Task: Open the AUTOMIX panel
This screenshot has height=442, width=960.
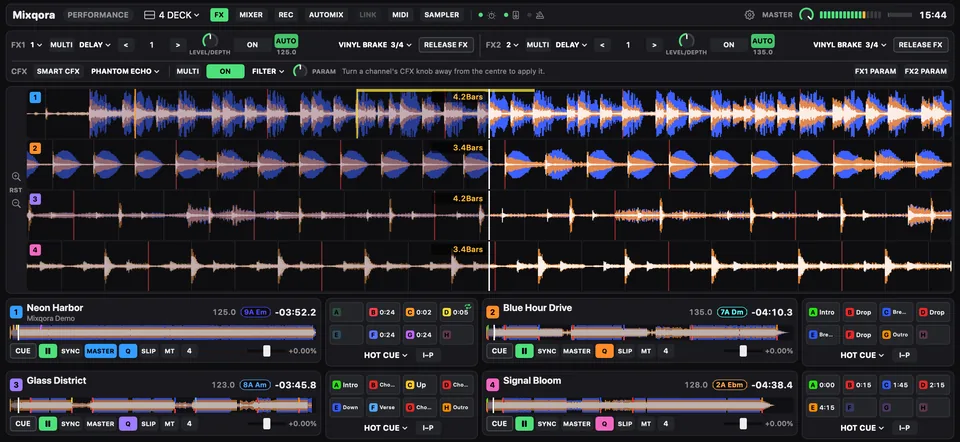Action: click(x=326, y=15)
